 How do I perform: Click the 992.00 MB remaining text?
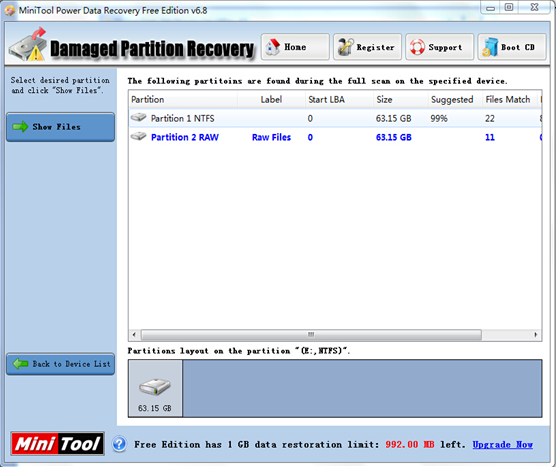[410, 444]
